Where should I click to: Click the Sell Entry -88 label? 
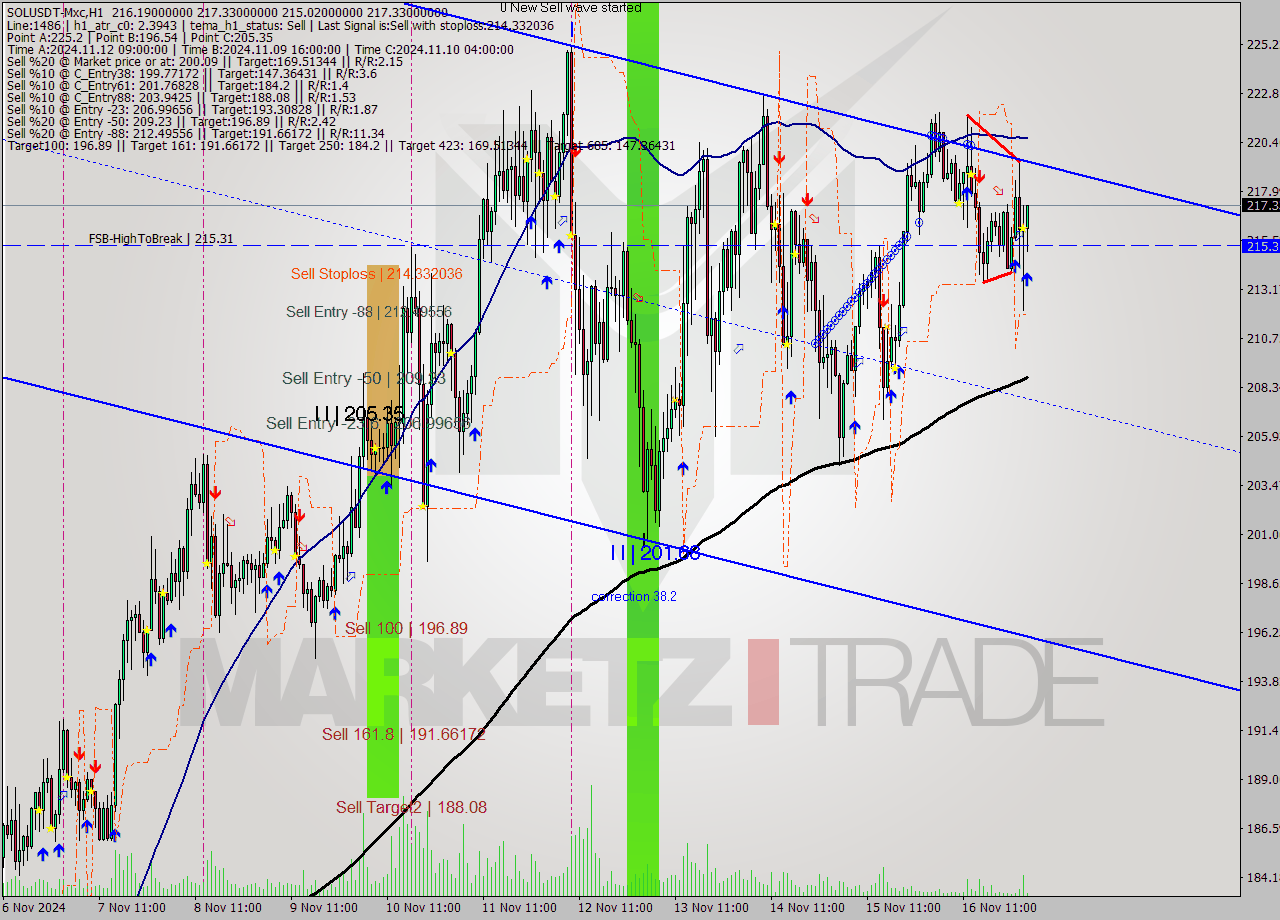(369, 311)
